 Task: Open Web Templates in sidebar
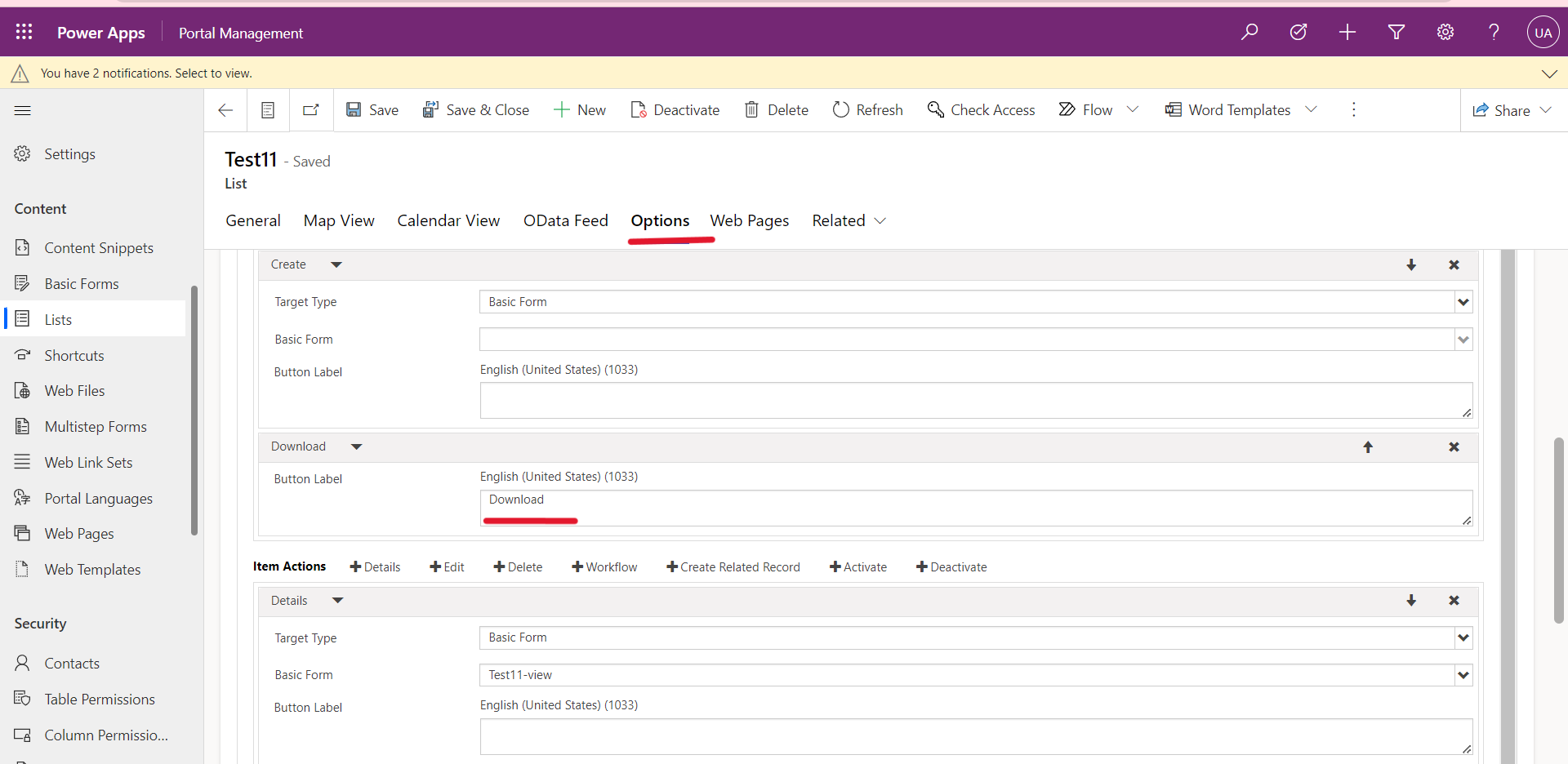click(94, 570)
